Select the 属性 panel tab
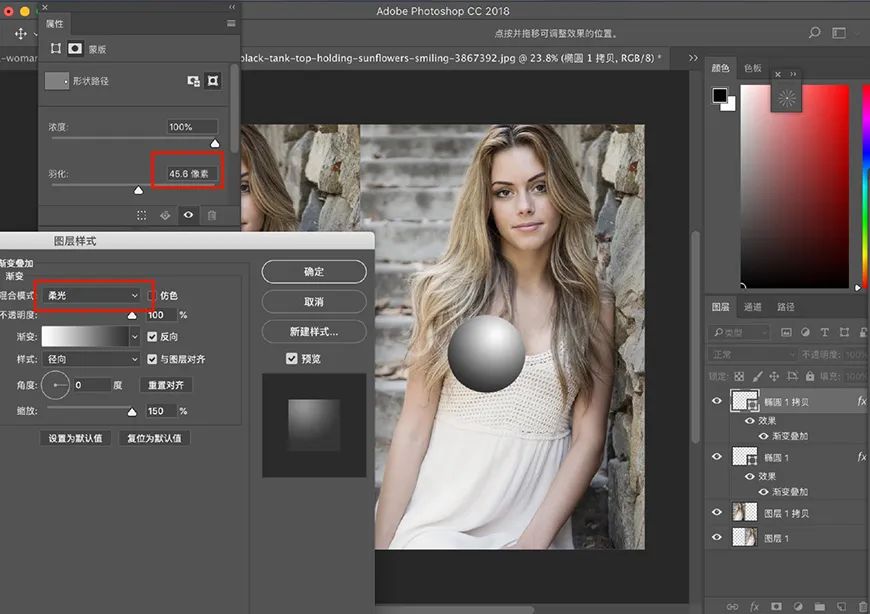The width and height of the screenshot is (870, 614). pyautogui.click(x=54, y=23)
